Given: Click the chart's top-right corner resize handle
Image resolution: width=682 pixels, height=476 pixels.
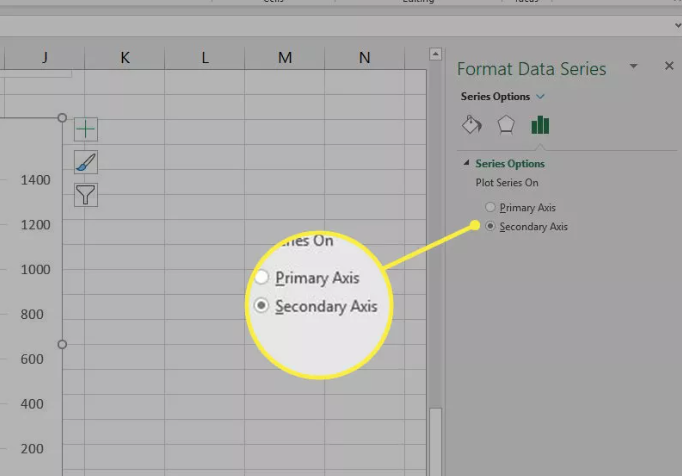Looking at the screenshot, I should coord(62,118).
